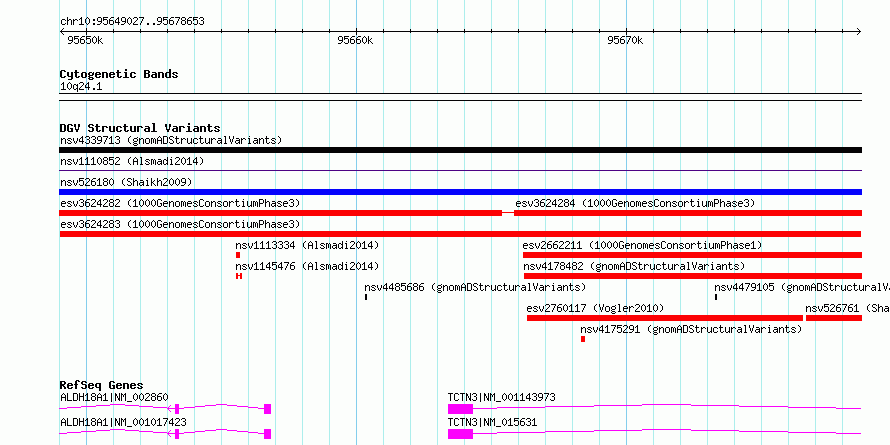Click the RefSeq Genes track title
Screen dimensions: 890x445
(102, 385)
